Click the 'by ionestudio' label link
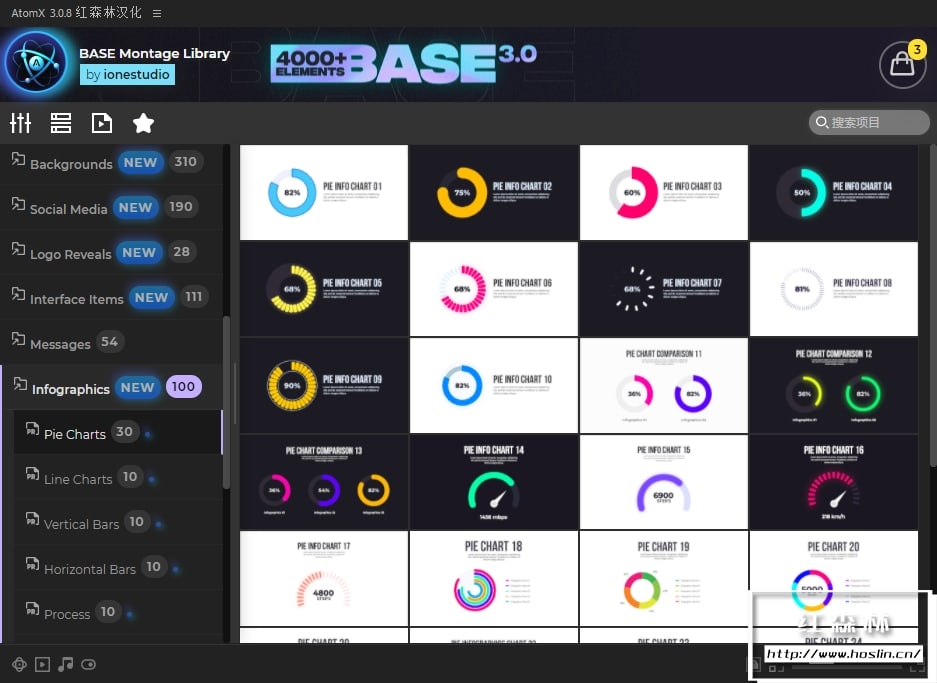This screenshot has height=683, width=937. (x=127, y=75)
